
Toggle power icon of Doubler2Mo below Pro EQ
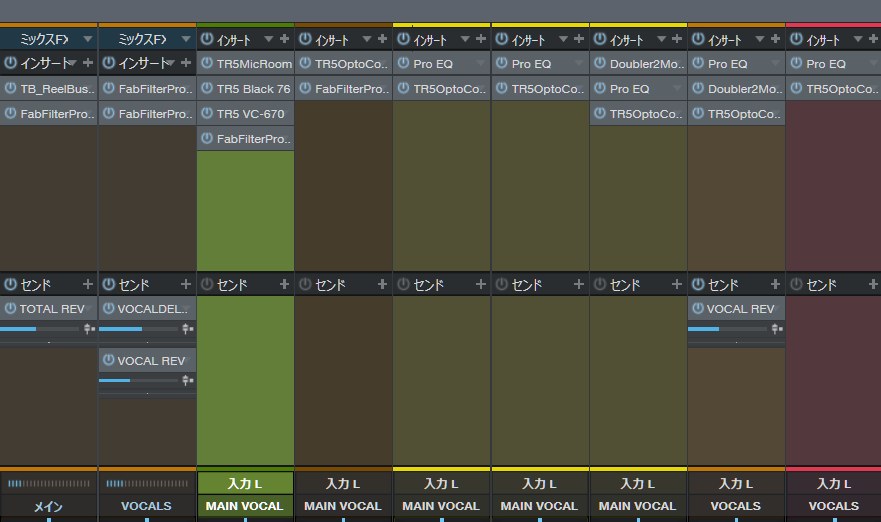click(x=698, y=88)
